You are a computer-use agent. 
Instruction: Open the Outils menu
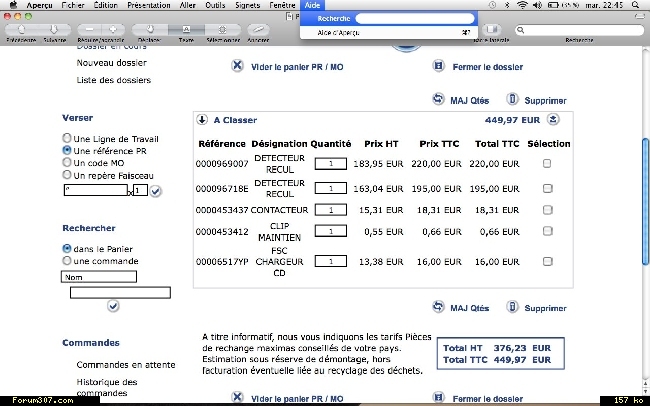coord(215,5)
